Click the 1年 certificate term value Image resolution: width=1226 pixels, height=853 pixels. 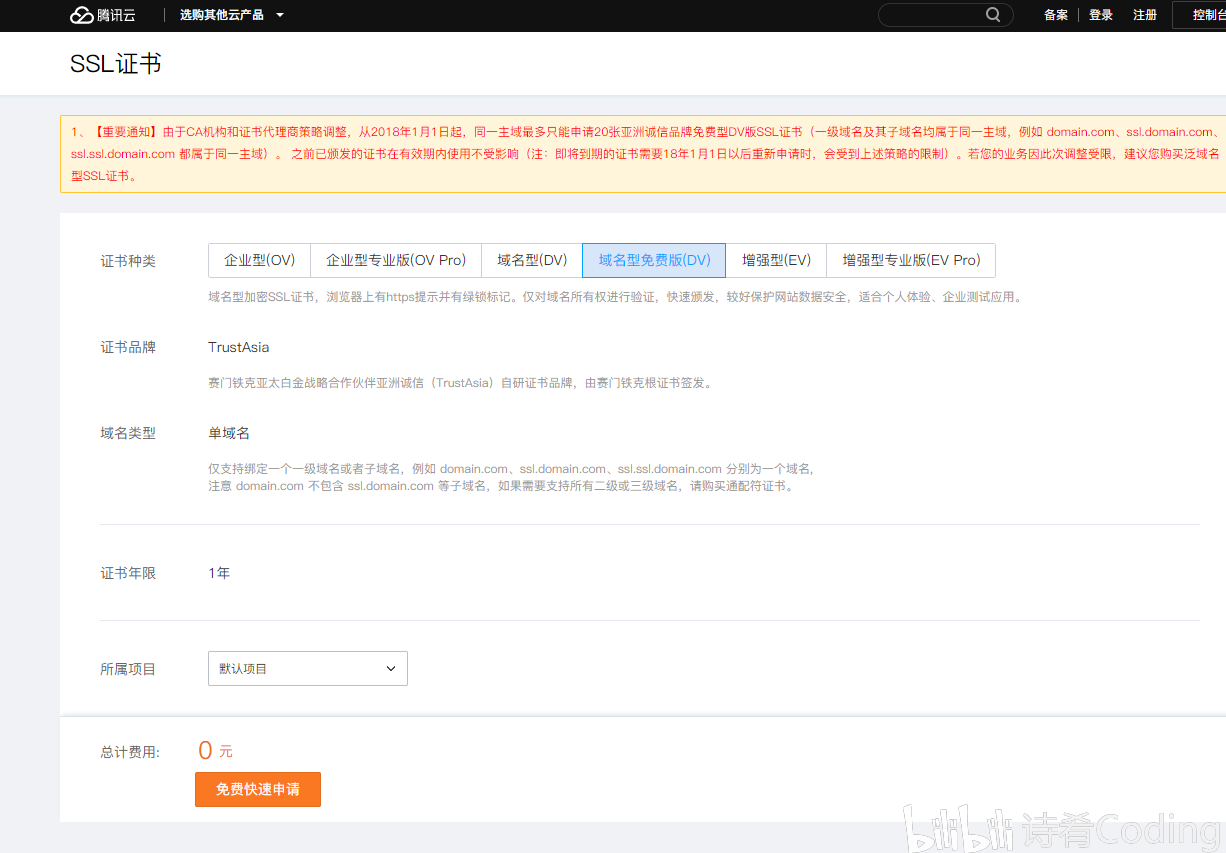click(x=219, y=573)
